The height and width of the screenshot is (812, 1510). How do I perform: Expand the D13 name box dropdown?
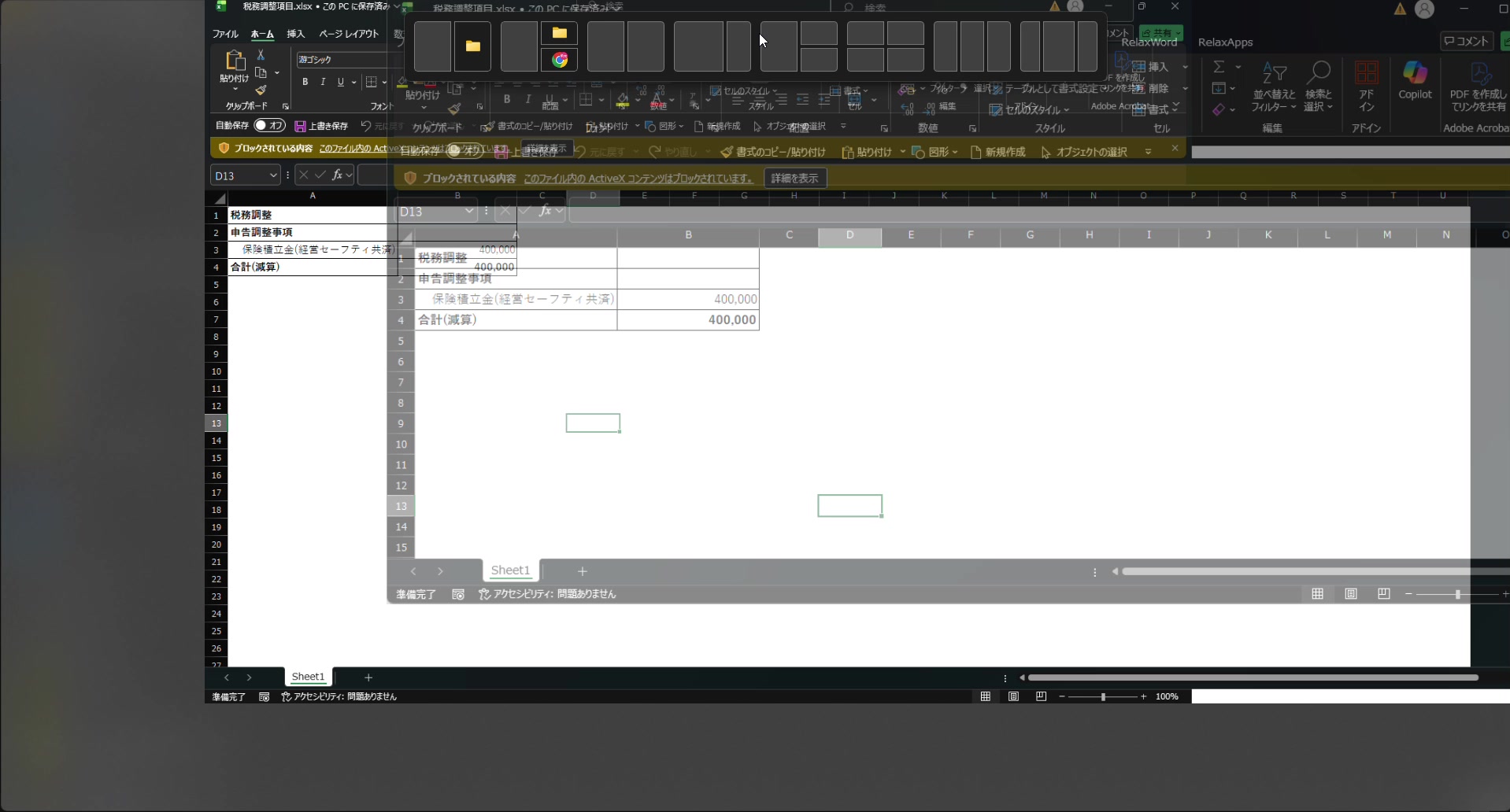point(273,175)
